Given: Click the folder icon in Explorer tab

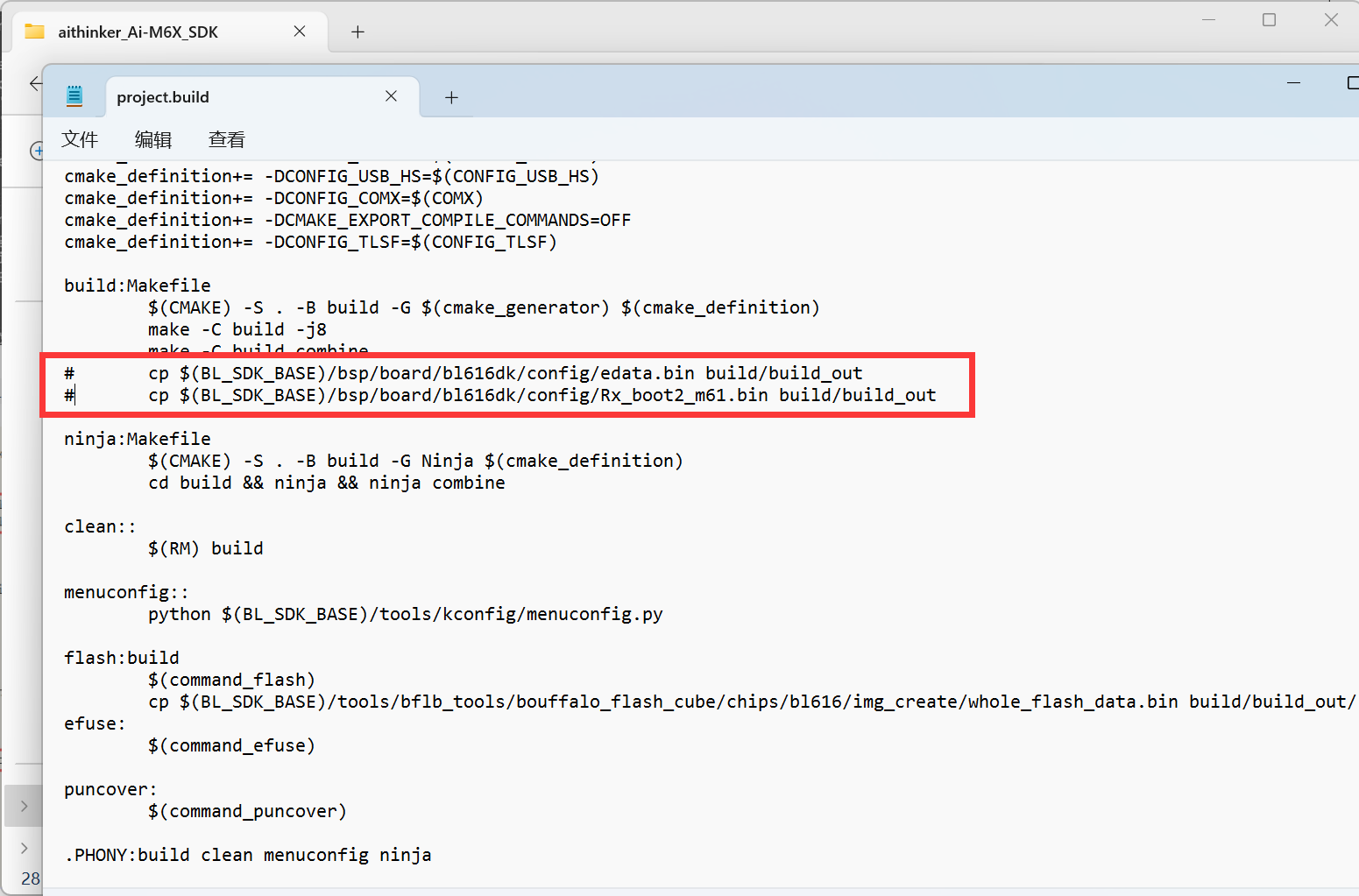Looking at the screenshot, I should [x=35, y=32].
